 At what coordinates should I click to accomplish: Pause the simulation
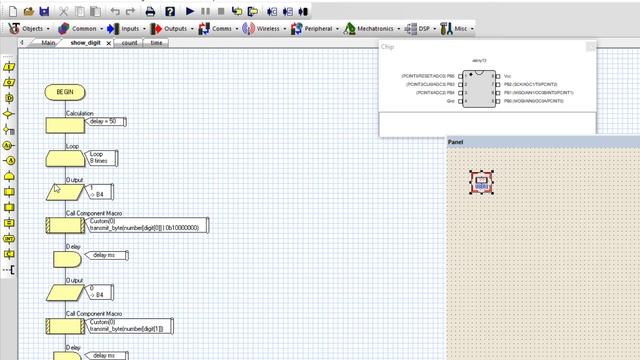pos(205,11)
